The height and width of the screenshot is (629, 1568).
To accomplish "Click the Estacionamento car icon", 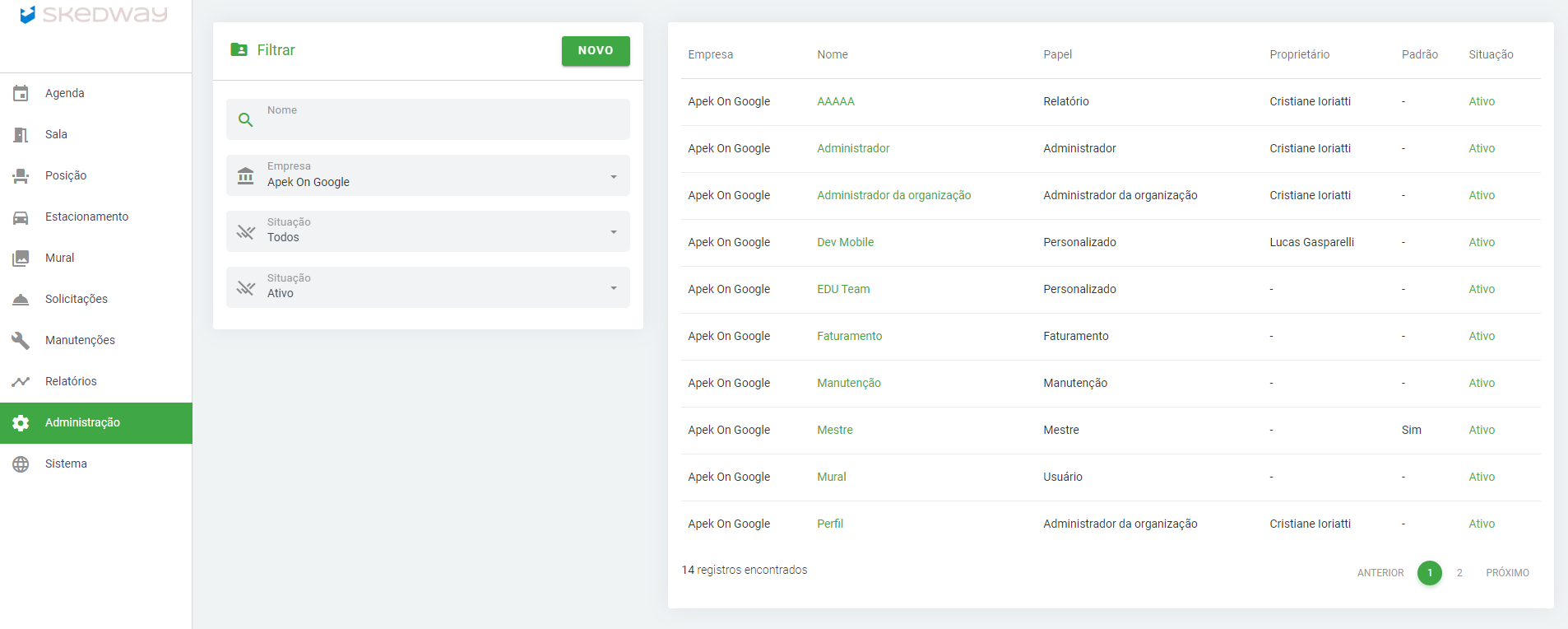I will click(21, 217).
